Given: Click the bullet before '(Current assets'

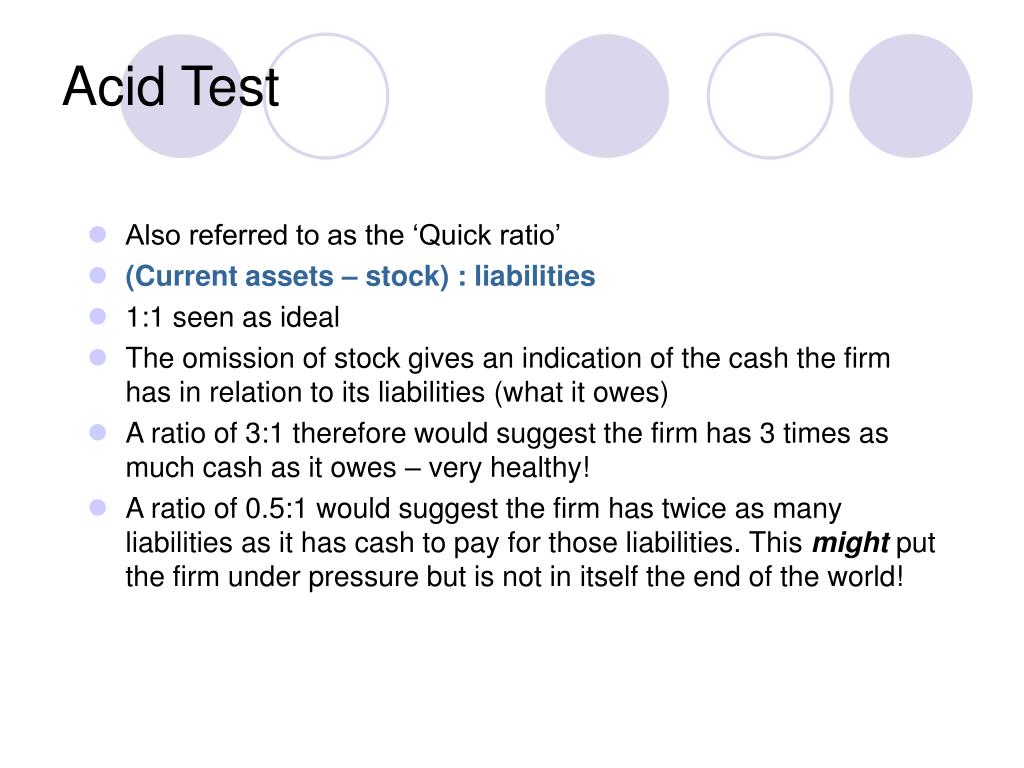Looking at the screenshot, I should 98,276.
